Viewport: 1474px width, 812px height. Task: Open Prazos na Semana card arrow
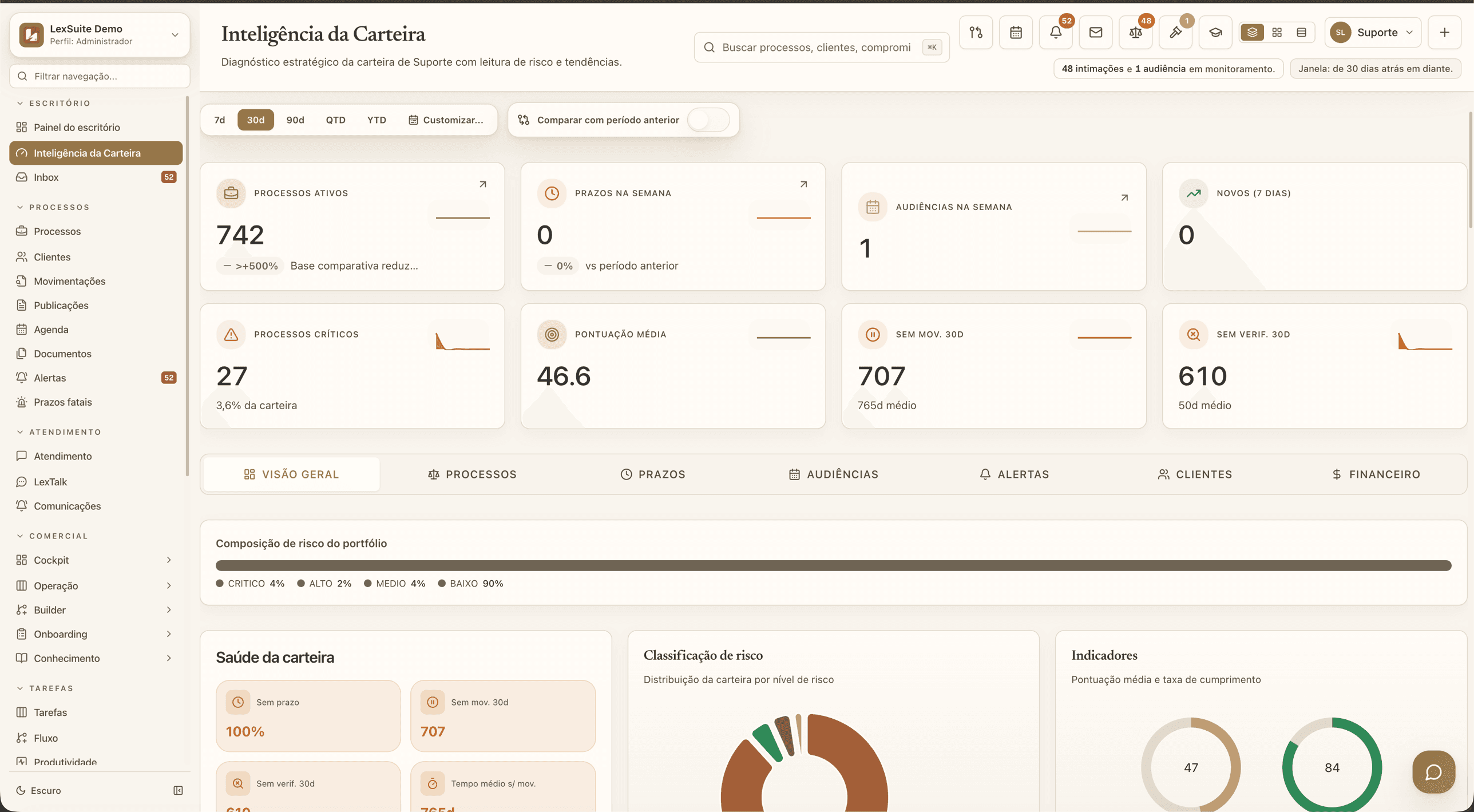[803, 184]
